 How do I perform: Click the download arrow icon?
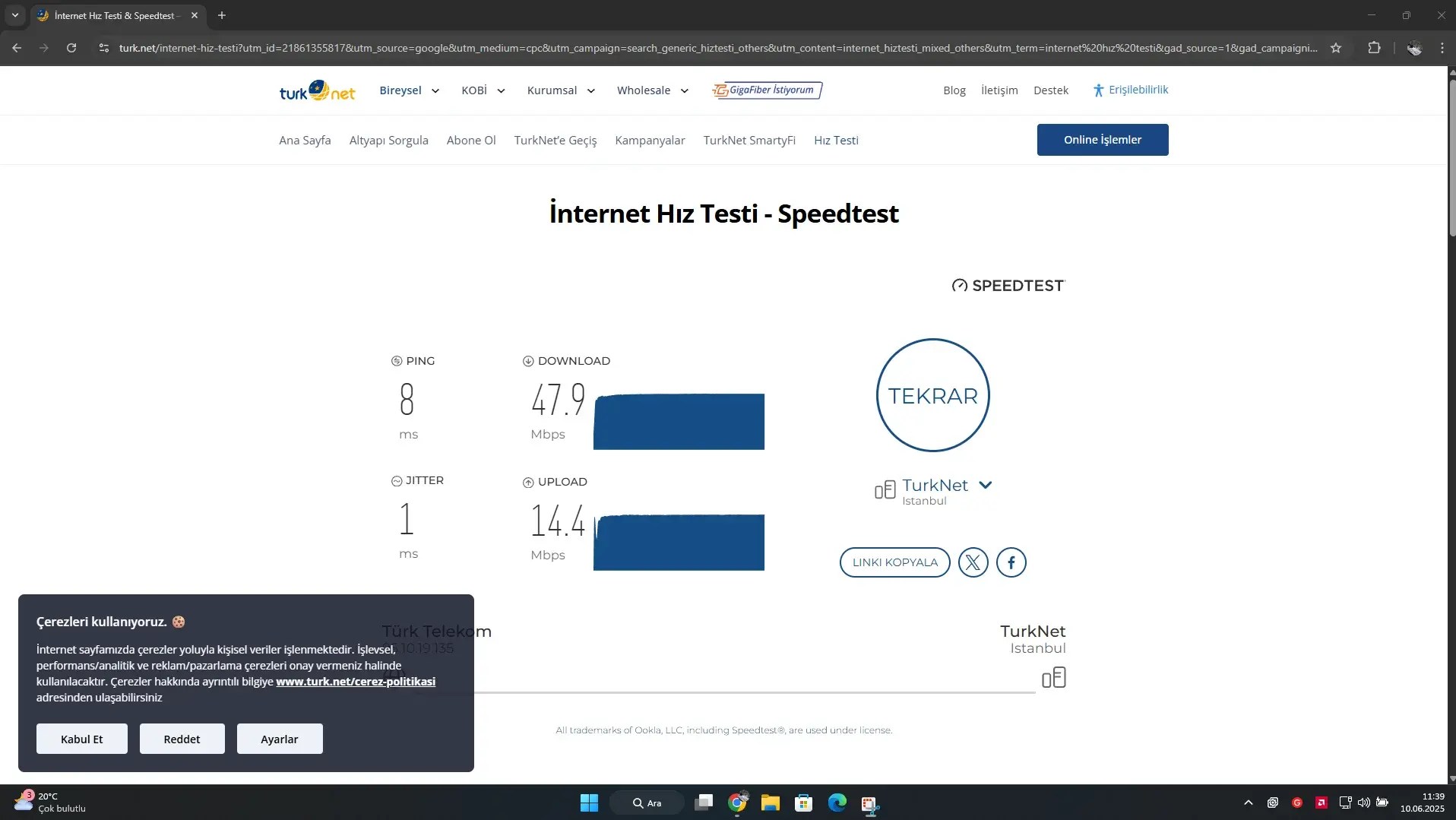pyautogui.click(x=528, y=361)
